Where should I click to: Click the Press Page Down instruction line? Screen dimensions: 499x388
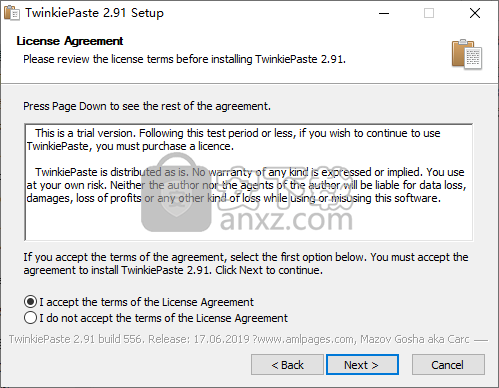[x=147, y=106]
